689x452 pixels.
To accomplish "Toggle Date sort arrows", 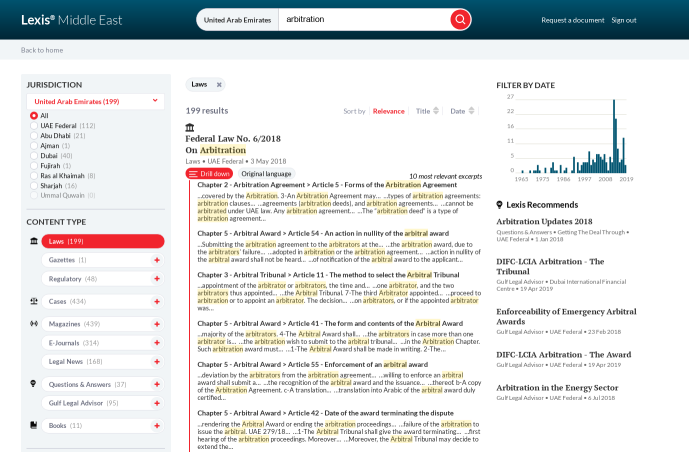I will [471, 111].
